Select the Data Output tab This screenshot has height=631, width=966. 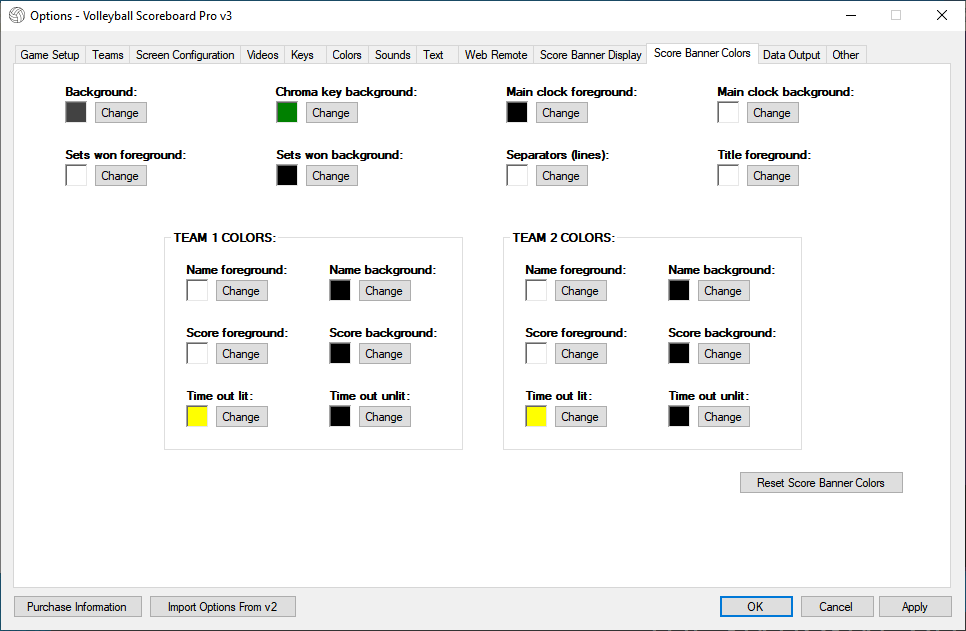(x=791, y=55)
